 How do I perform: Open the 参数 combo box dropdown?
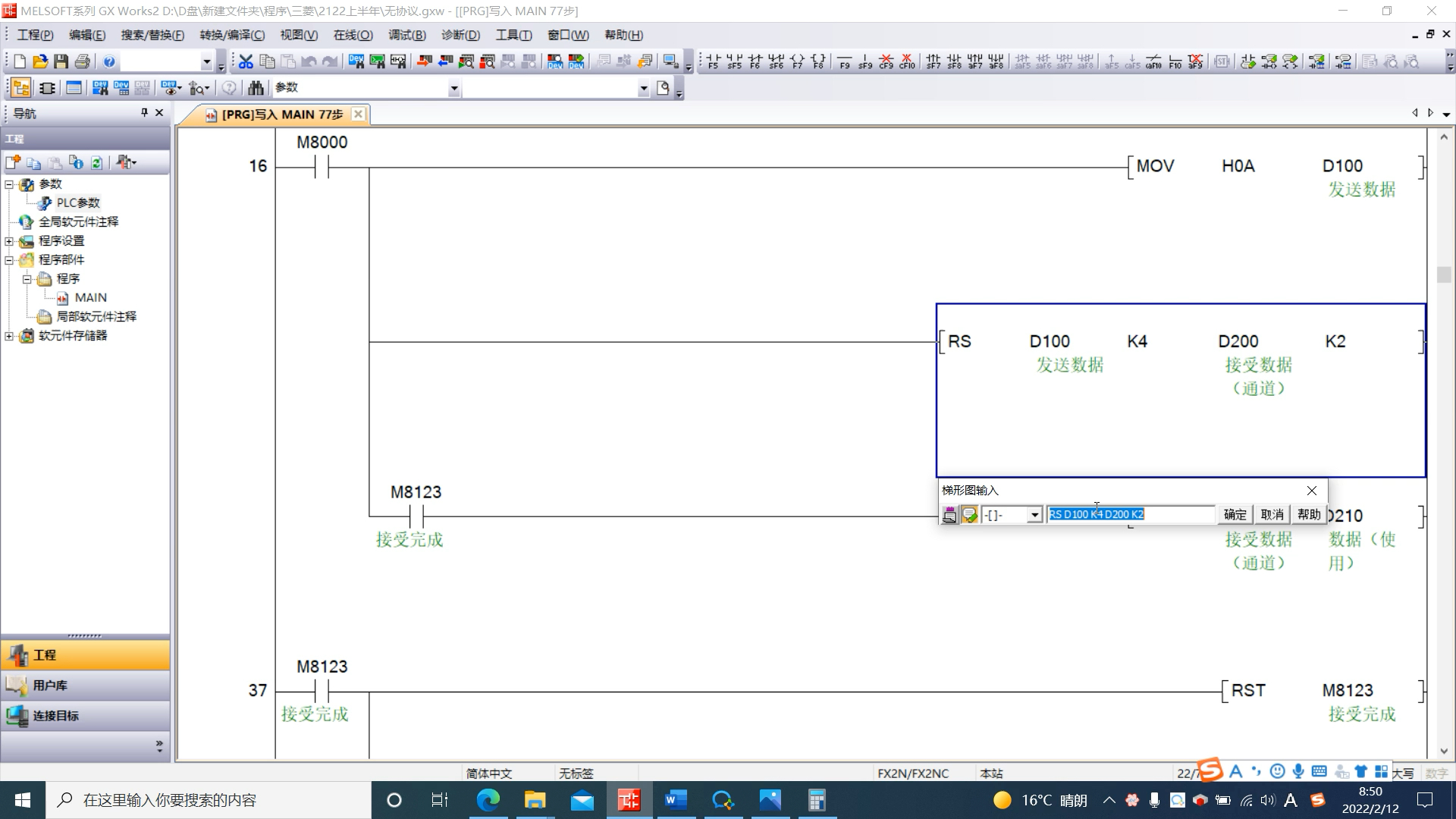(453, 89)
